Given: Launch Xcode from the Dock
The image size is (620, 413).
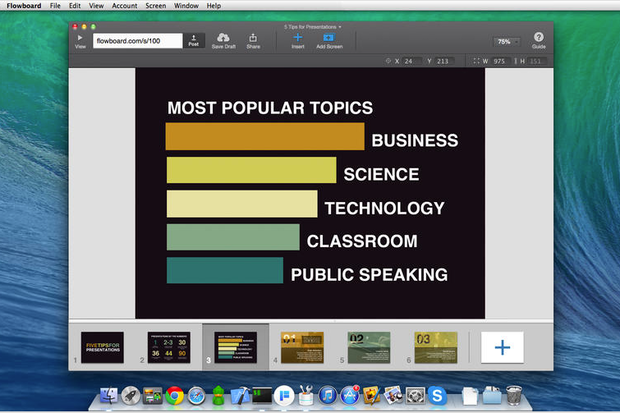Looking at the screenshot, I should [240, 396].
